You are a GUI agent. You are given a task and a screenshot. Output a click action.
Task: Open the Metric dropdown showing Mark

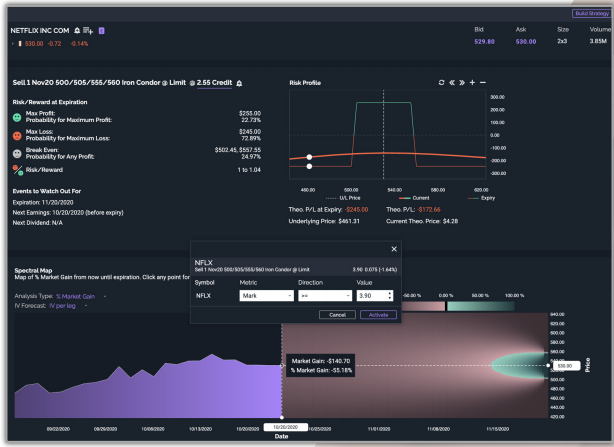coord(264,296)
